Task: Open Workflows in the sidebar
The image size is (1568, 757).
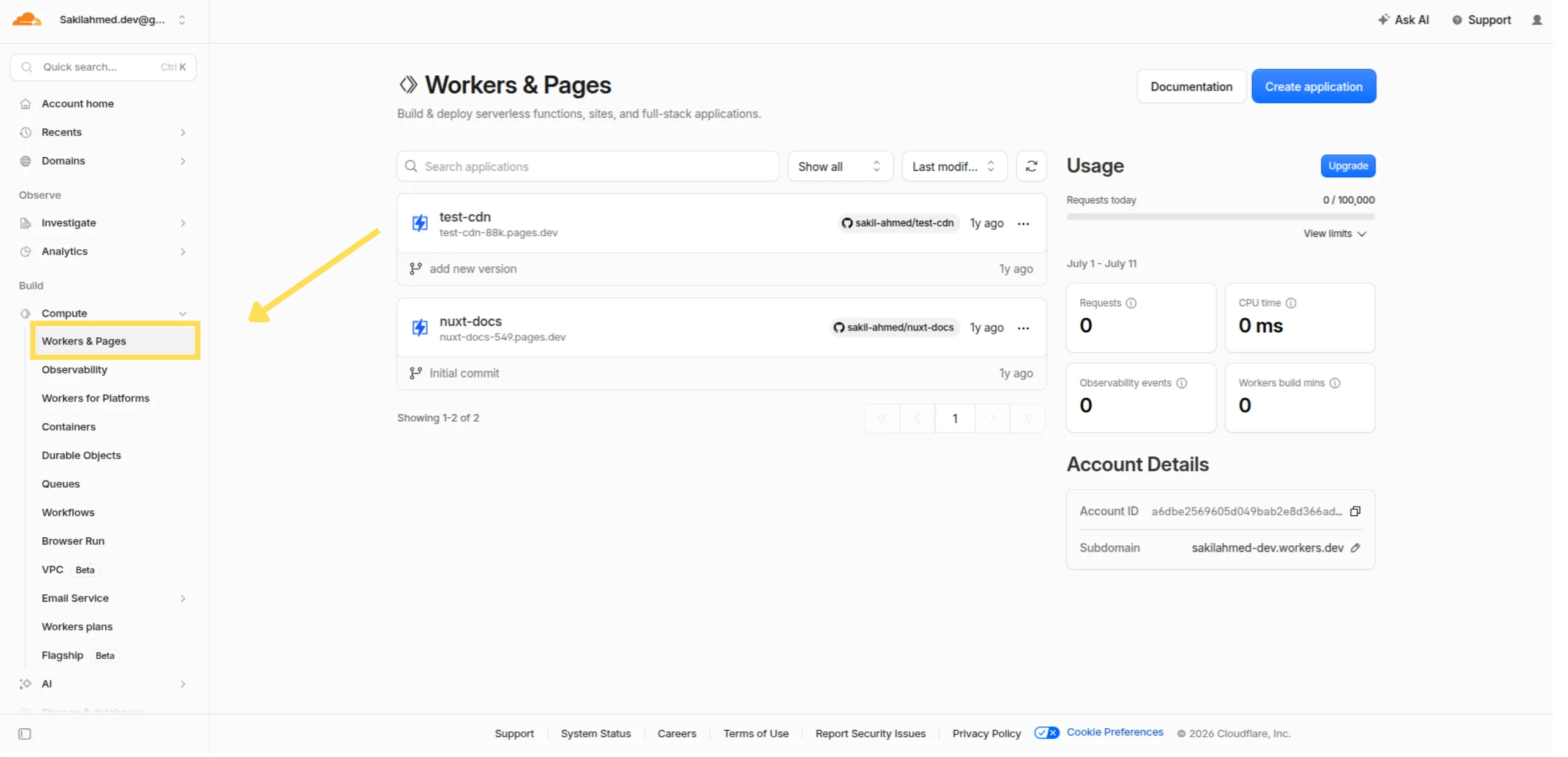Action: [x=68, y=513]
